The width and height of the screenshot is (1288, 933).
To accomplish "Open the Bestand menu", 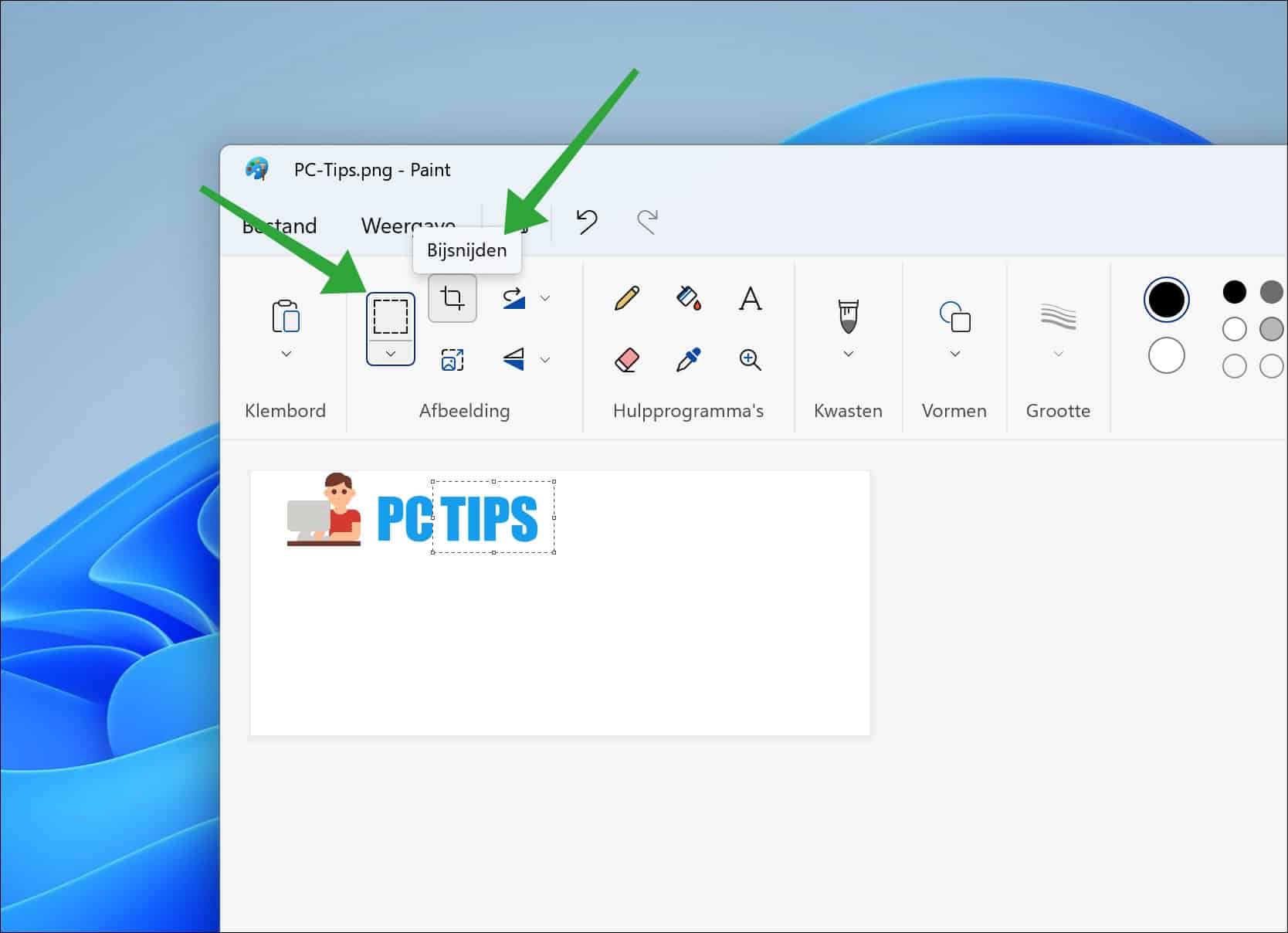I will 279,226.
